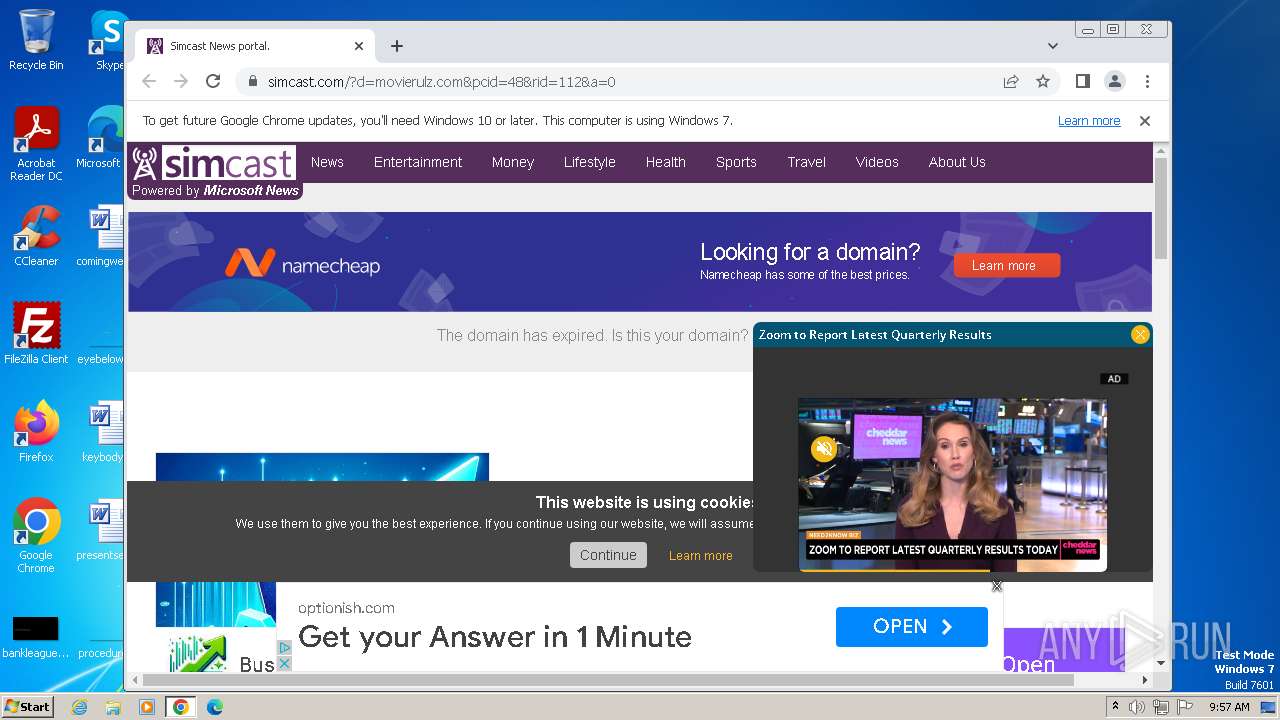
Task: Open the Chrome profile avatar icon
Action: point(1115,82)
